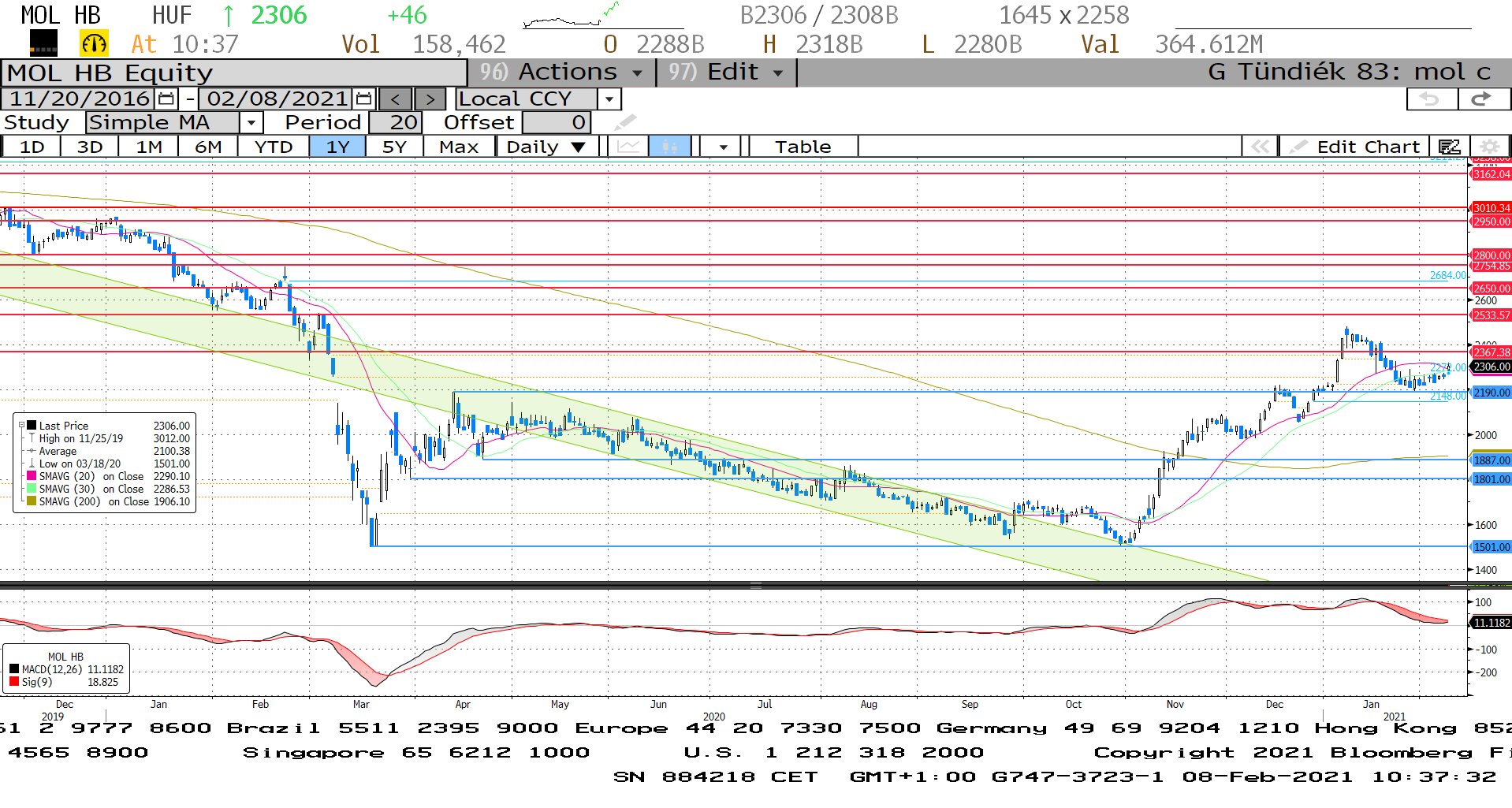This screenshot has width=1512, height=808.
Task: Collapse the toolbar with double chevron icon
Action: pos(1260,147)
